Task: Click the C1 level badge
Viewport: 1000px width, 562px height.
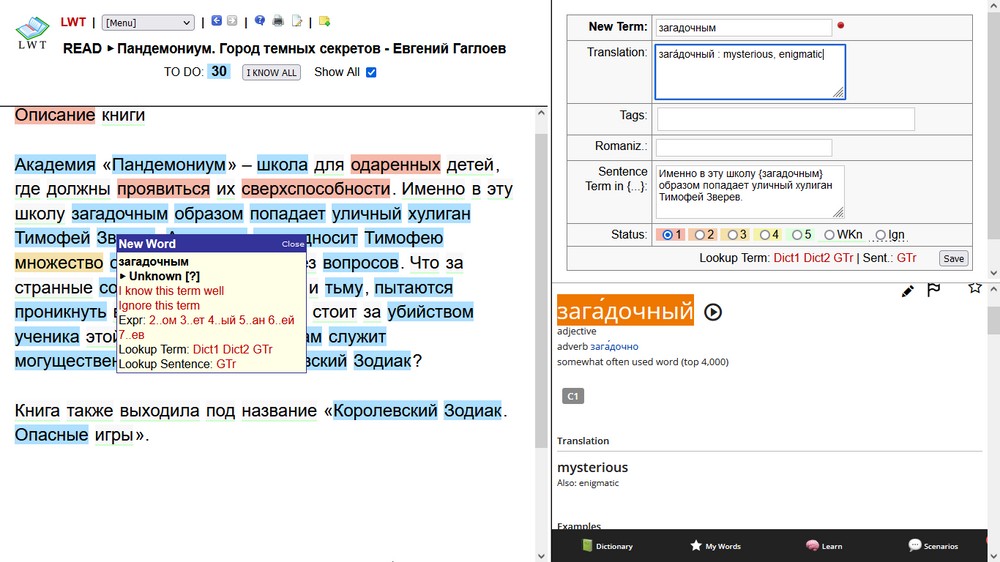Action: [x=573, y=396]
